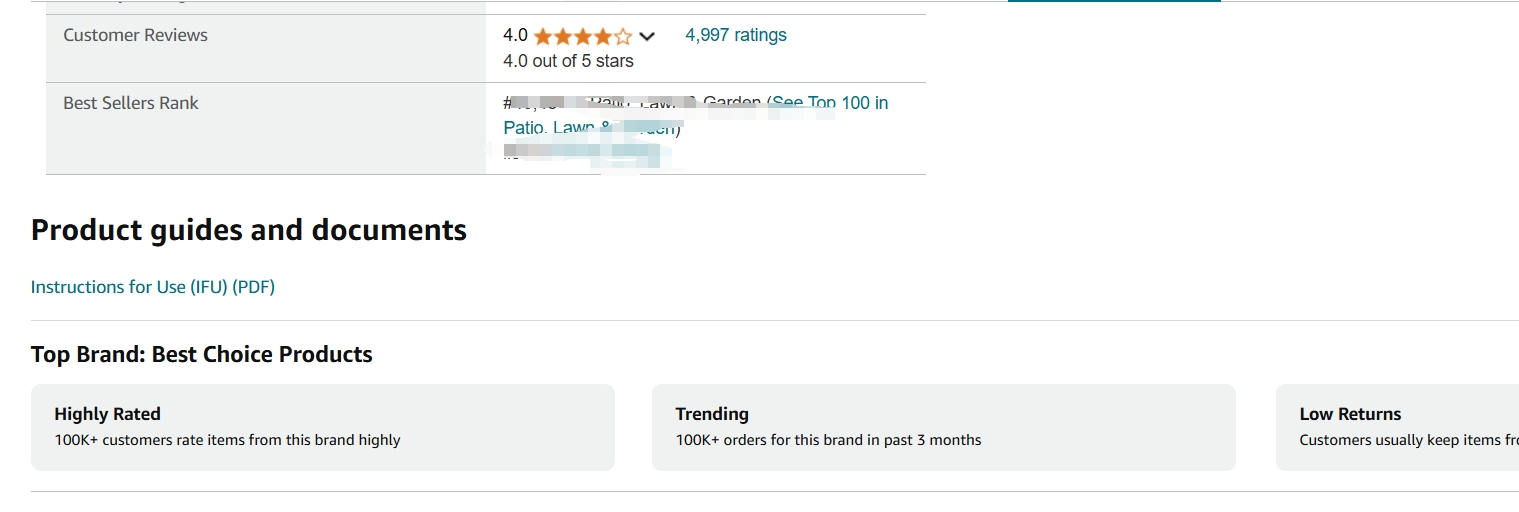Click the teal underline bar at top
The width and height of the screenshot is (1519, 512).
pyautogui.click(x=1114, y=1)
